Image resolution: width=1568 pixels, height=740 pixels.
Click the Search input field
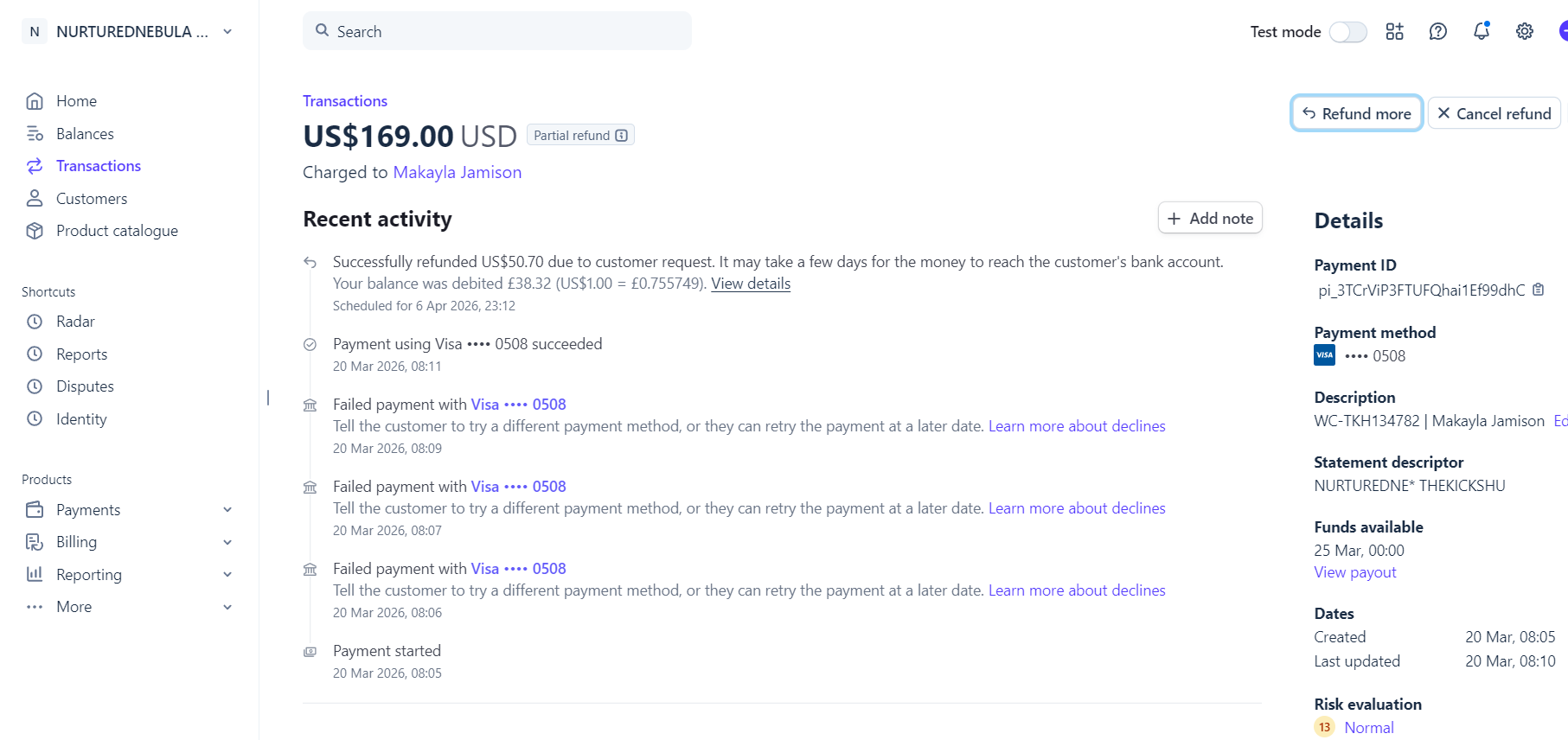[497, 31]
